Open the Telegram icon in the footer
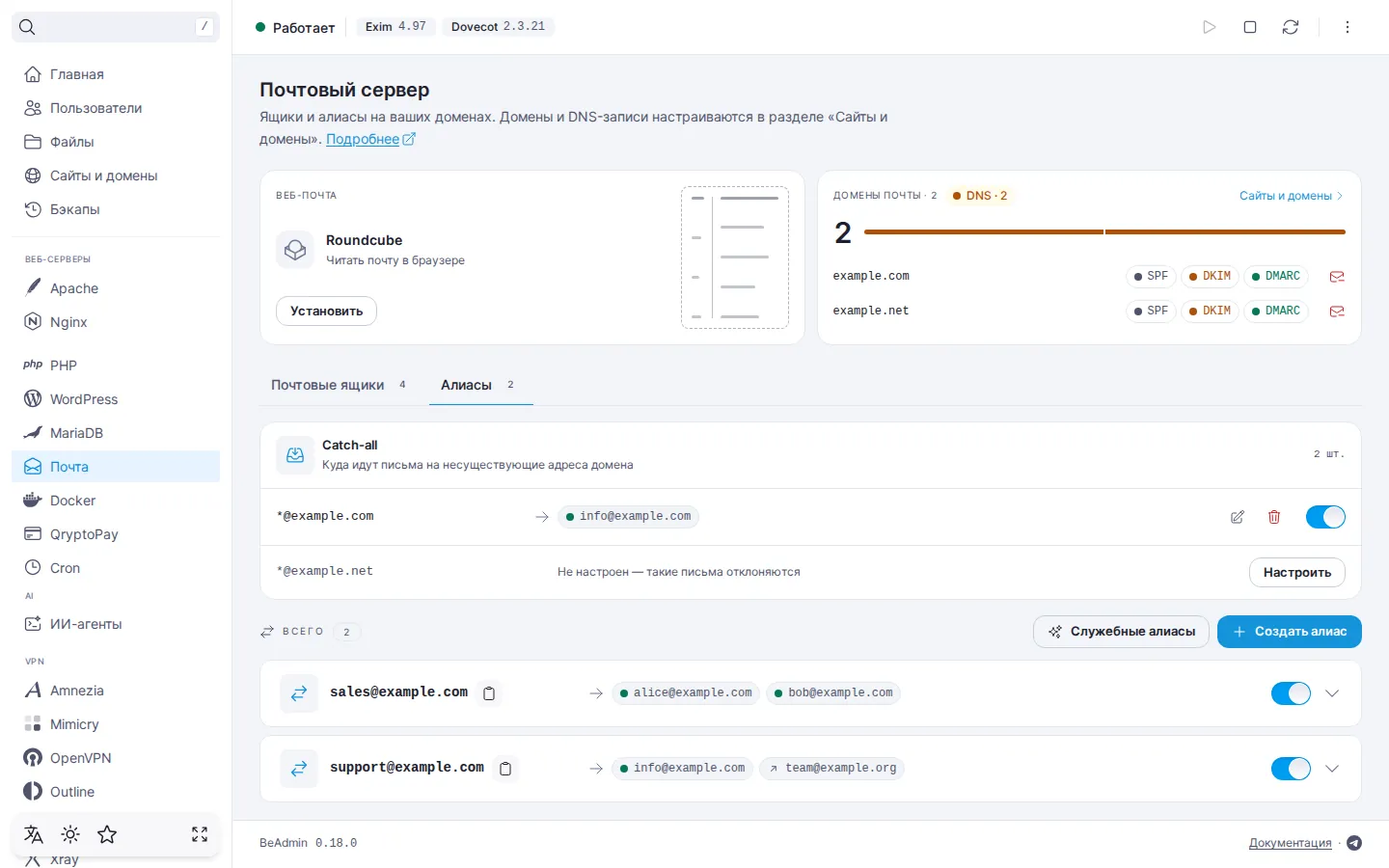This screenshot has height=868, width=1389. click(1354, 843)
